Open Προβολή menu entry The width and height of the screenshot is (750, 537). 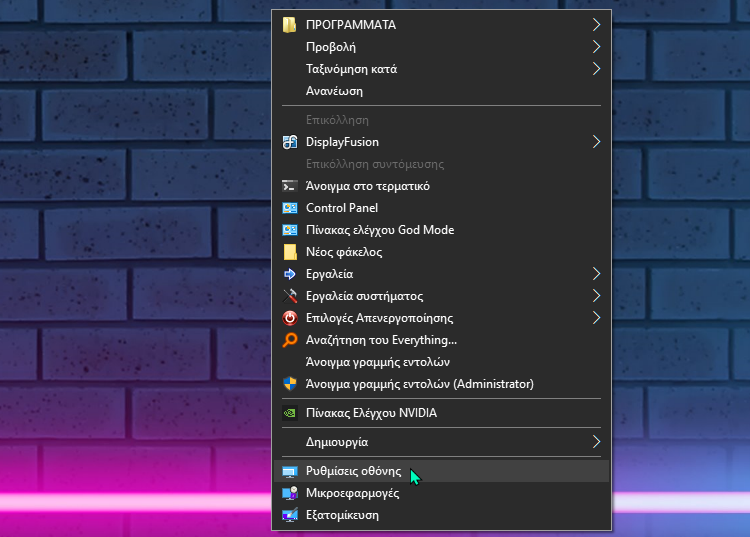pyautogui.click(x=441, y=47)
